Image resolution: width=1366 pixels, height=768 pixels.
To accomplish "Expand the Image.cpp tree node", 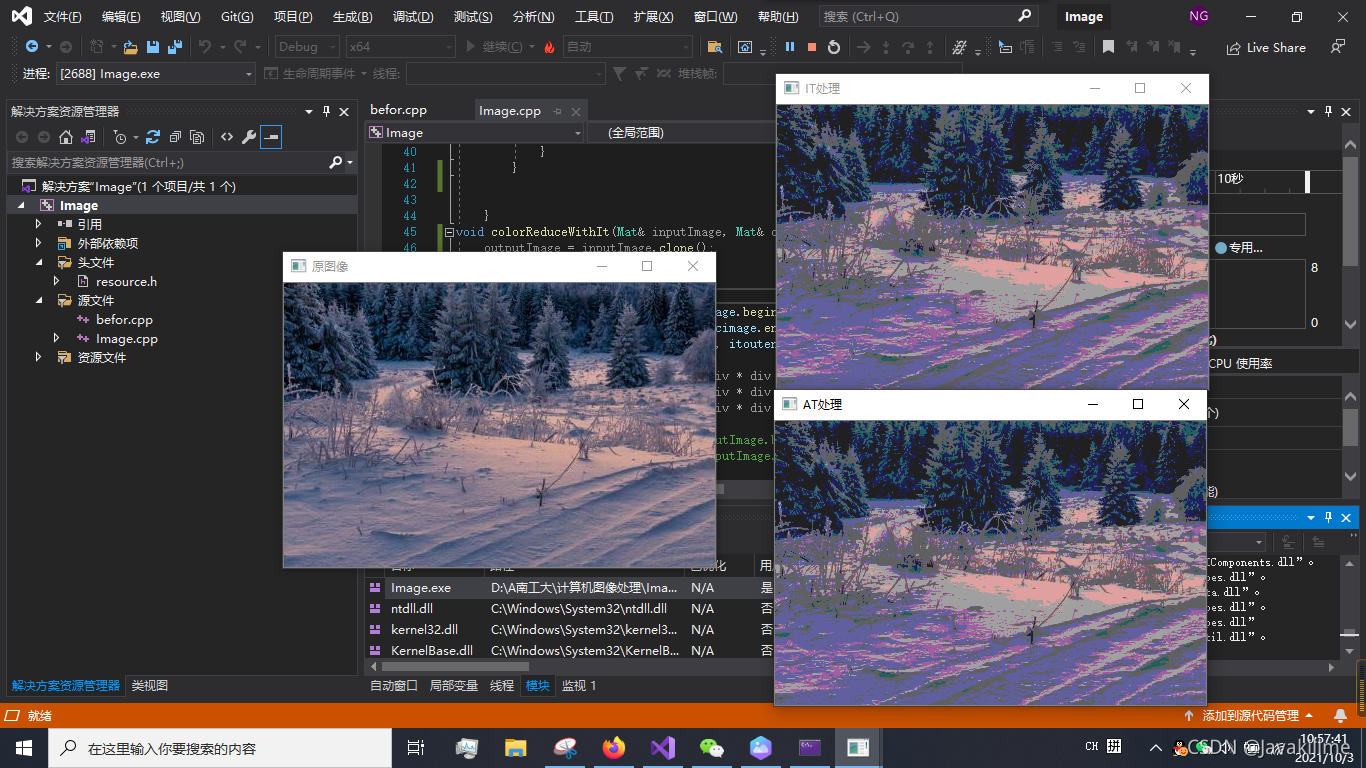I will tap(57, 338).
